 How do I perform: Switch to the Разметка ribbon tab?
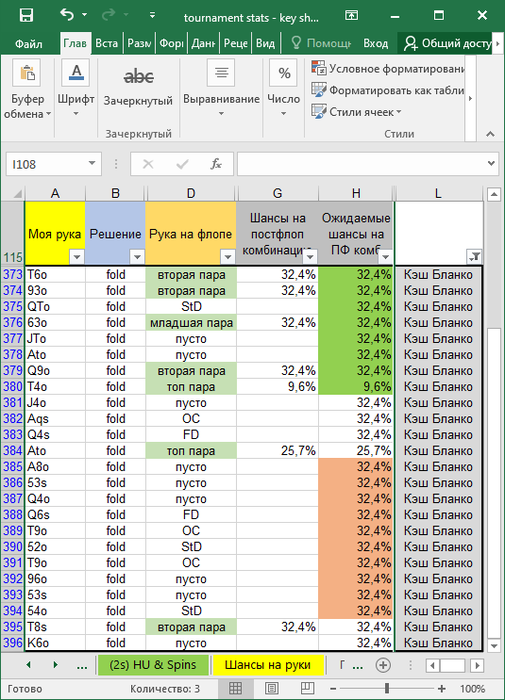[x=139, y=43]
